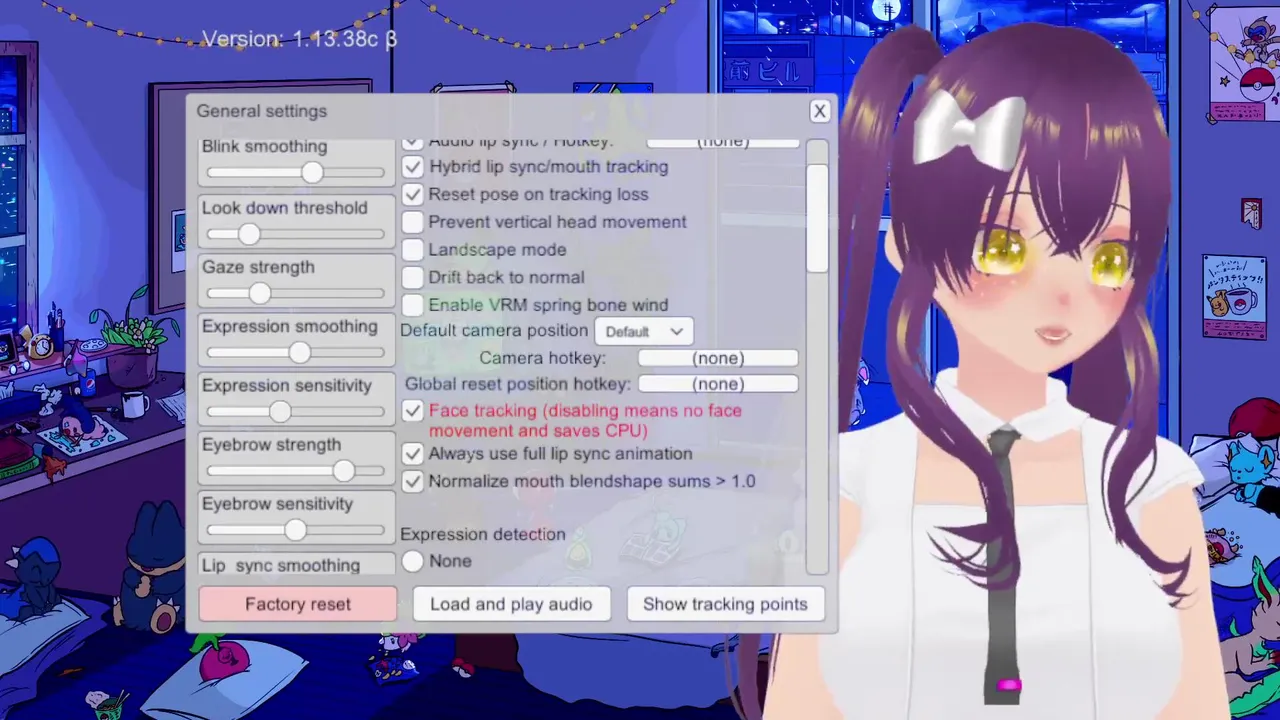
Task: Adjust the Look down threshold slider
Action: [x=296, y=234]
